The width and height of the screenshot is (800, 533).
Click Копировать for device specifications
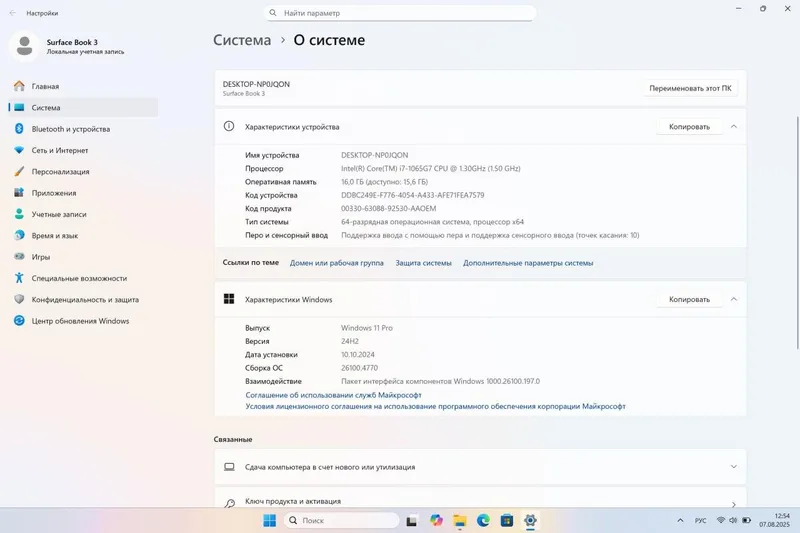click(x=689, y=126)
